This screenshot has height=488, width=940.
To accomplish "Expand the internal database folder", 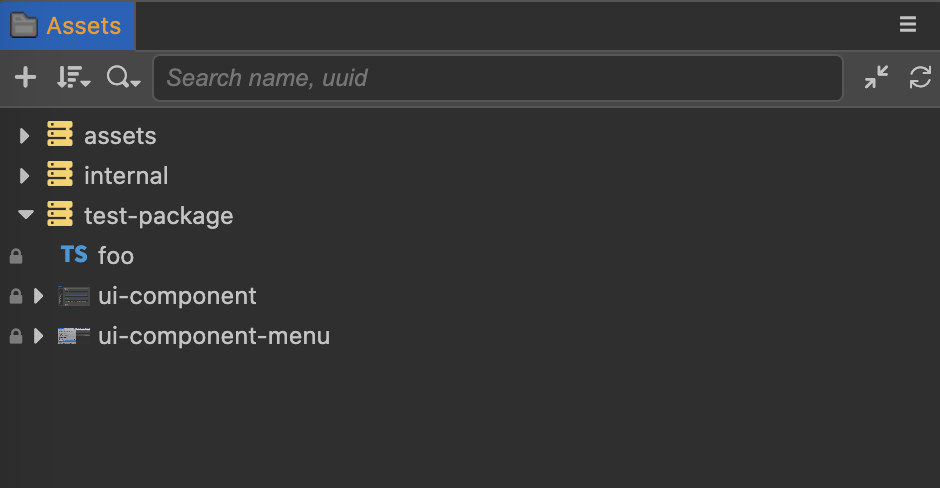I will [x=26, y=176].
